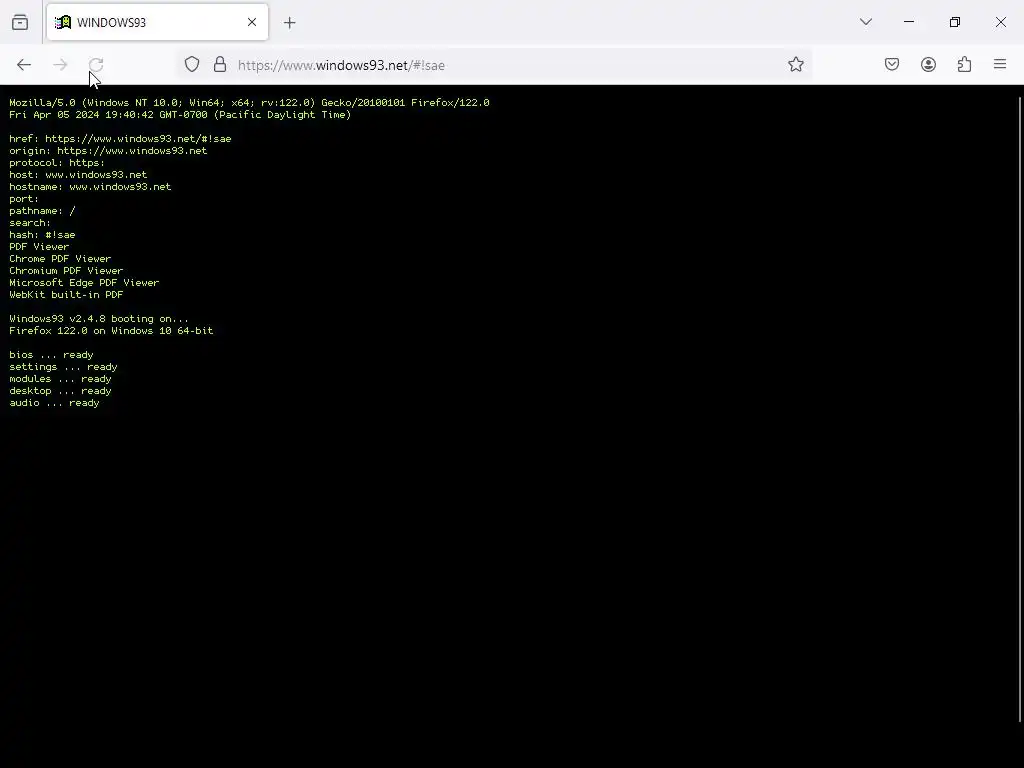Click the 'WebKit built-in PDF' line
The width and height of the screenshot is (1024, 768).
click(66, 295)
